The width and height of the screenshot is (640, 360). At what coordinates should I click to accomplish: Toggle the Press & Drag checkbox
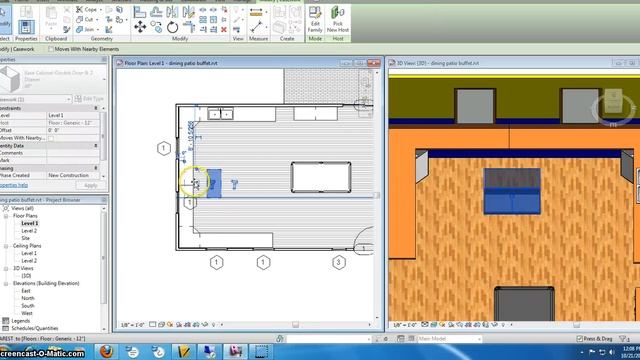[x=580, y=339]
